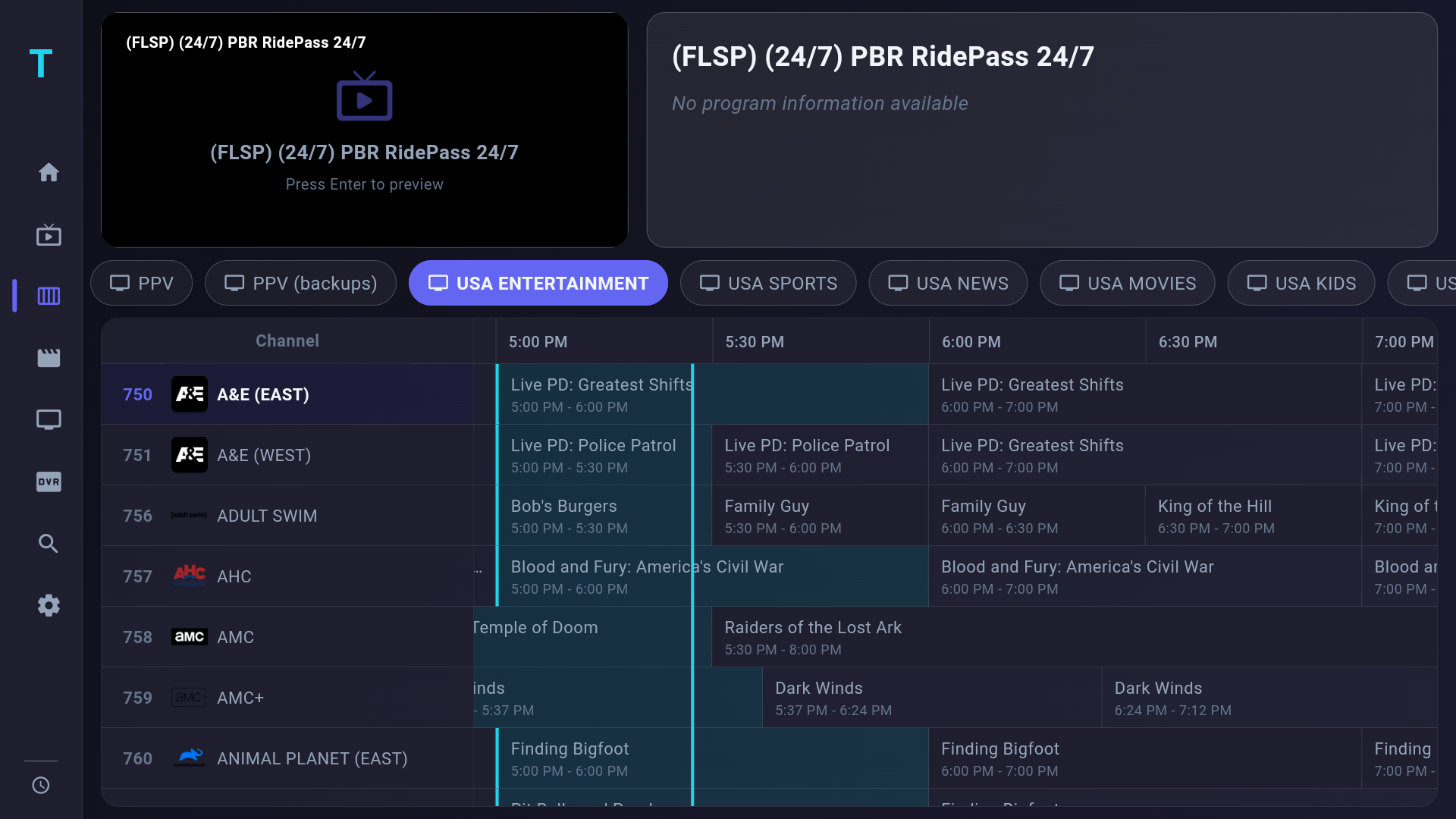Open Family Guy 5:30 PM program
Screen dimensions: 1456x819
coord(821,516)
